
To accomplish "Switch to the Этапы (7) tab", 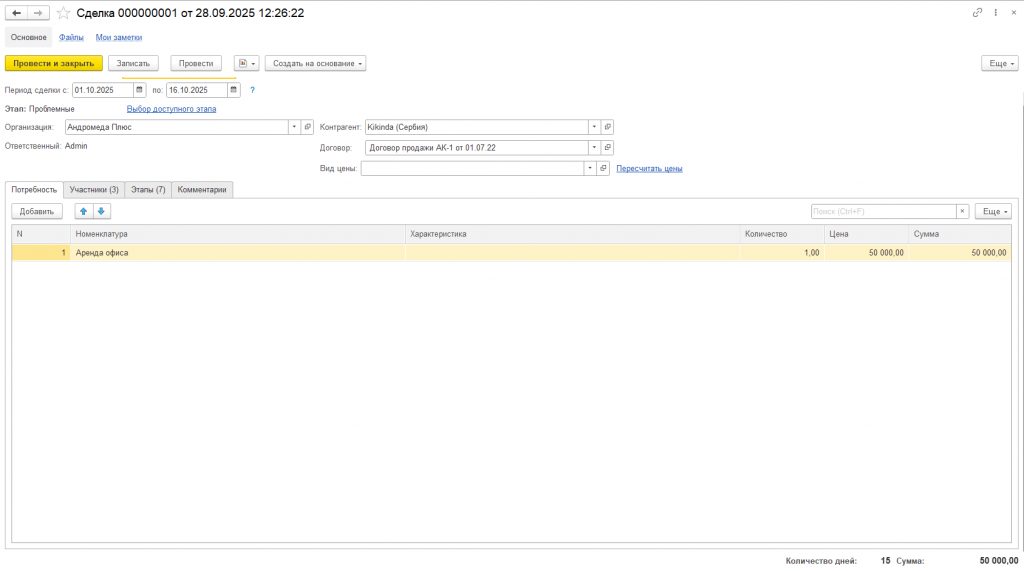I will (148, 189).
